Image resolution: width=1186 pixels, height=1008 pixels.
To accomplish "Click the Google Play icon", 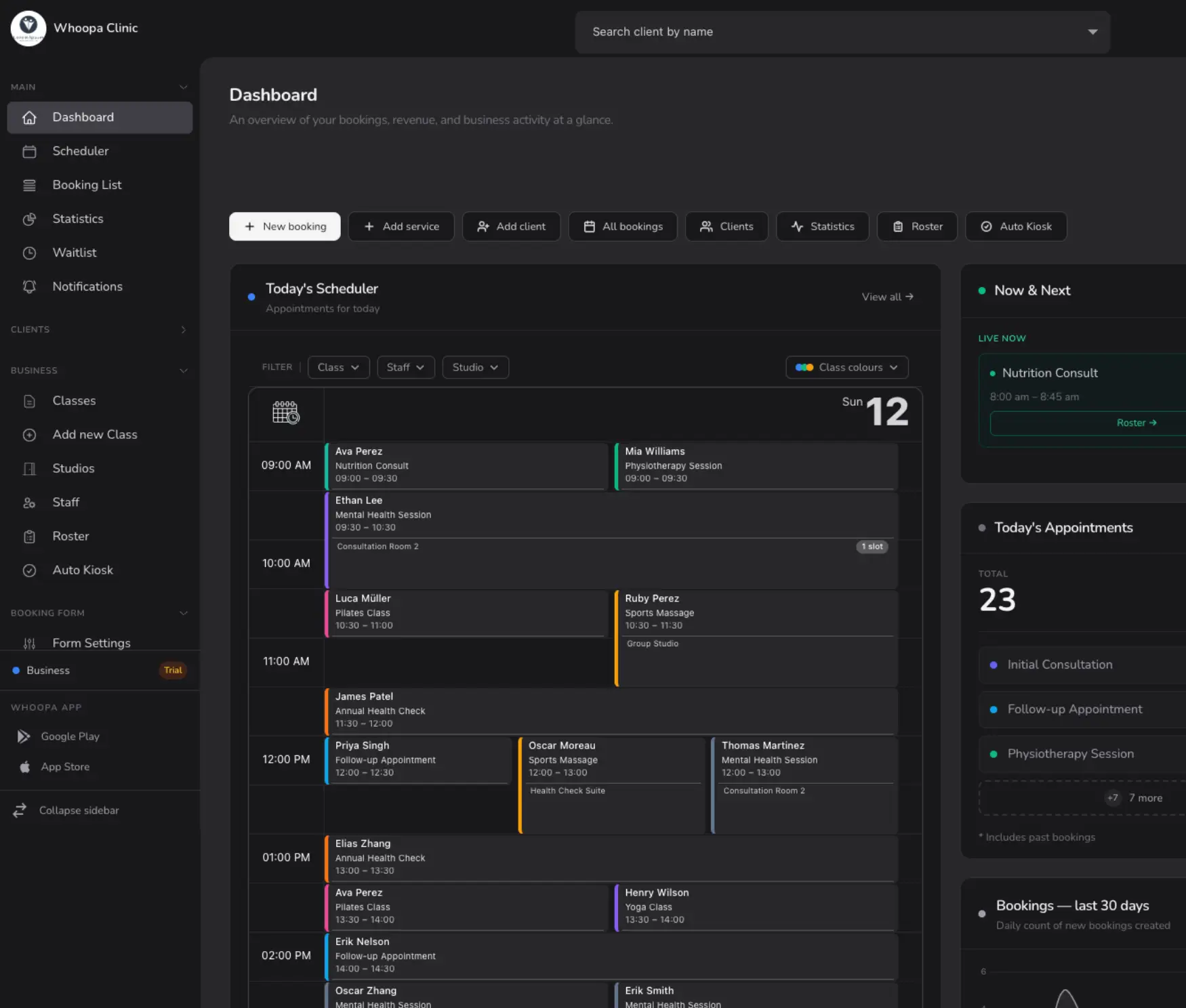I will [24, 736].
